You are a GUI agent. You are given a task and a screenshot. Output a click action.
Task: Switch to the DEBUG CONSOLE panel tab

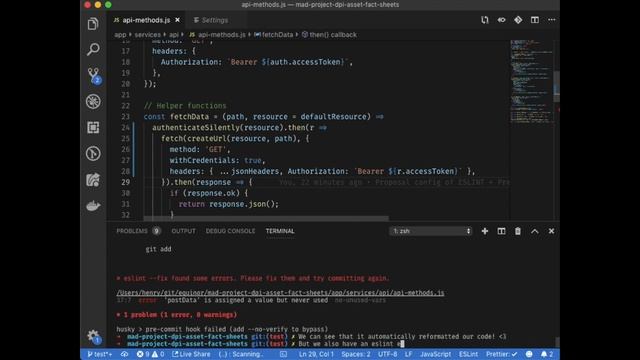tap(230, 231)
